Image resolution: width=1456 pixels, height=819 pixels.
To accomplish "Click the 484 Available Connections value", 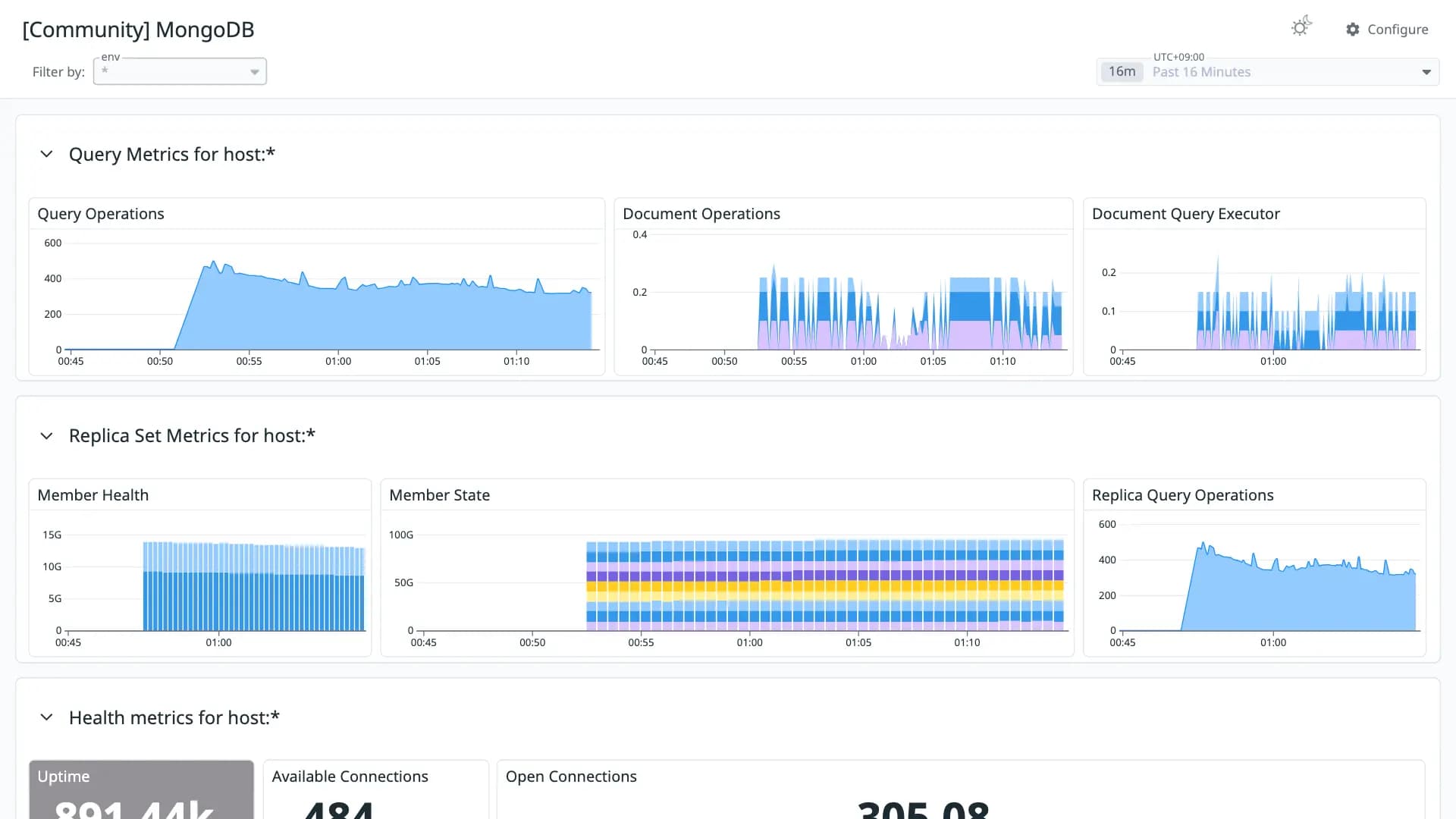I will (338, 809).
